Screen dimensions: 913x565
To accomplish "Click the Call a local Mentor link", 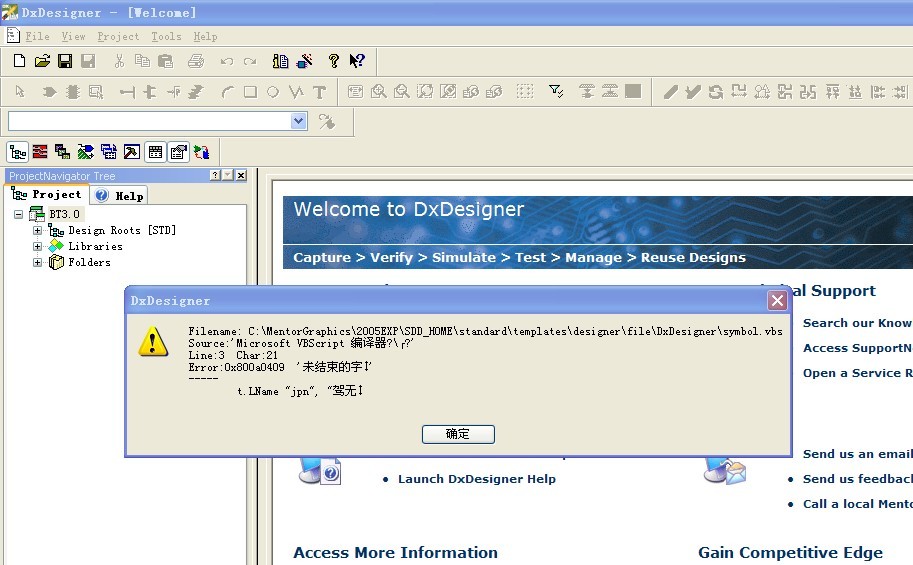I will point(858,504).
